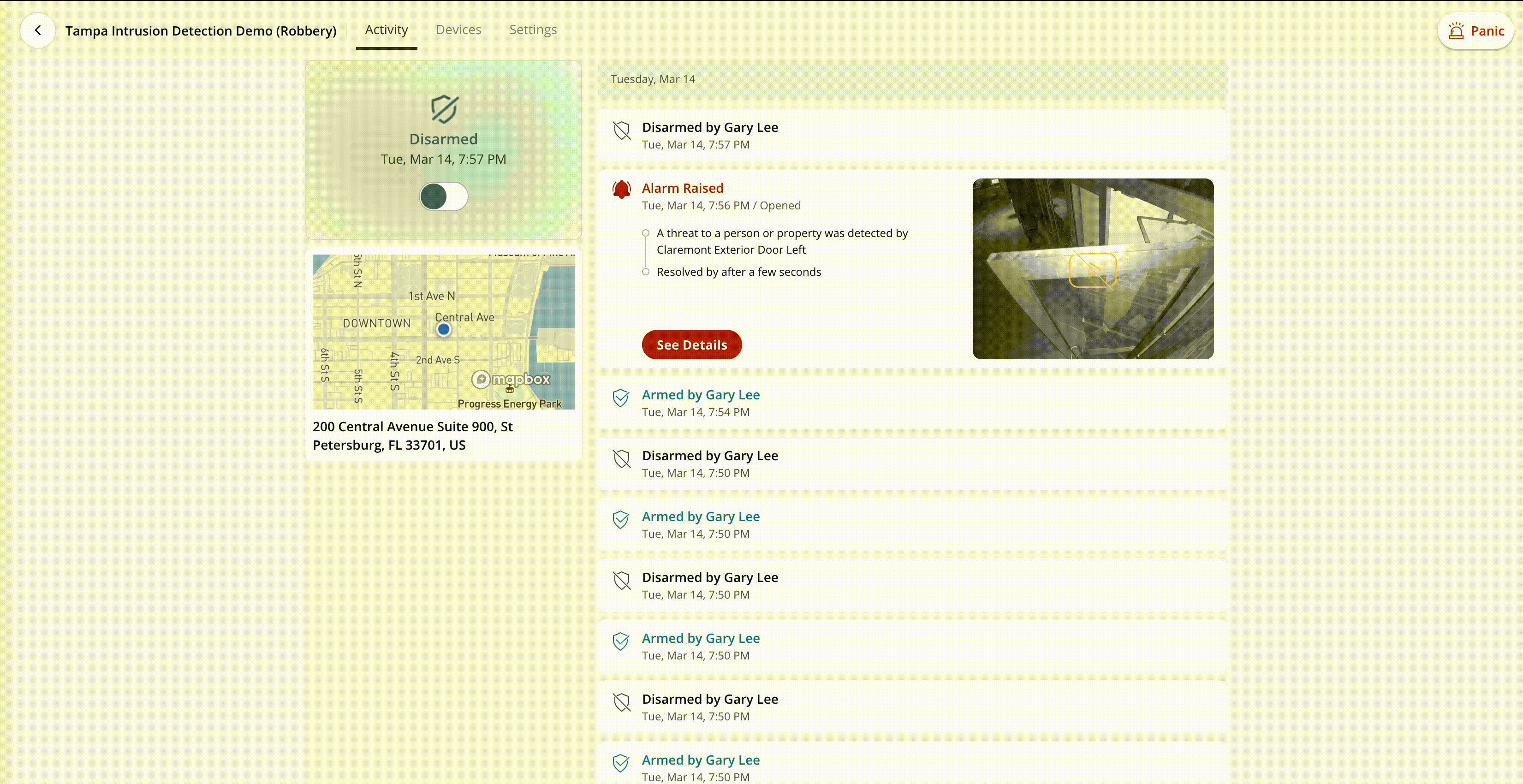Image resolution: width=1523 pixels, height=784 pixels.
Task: Click the back arrow button
Action: 38,30
